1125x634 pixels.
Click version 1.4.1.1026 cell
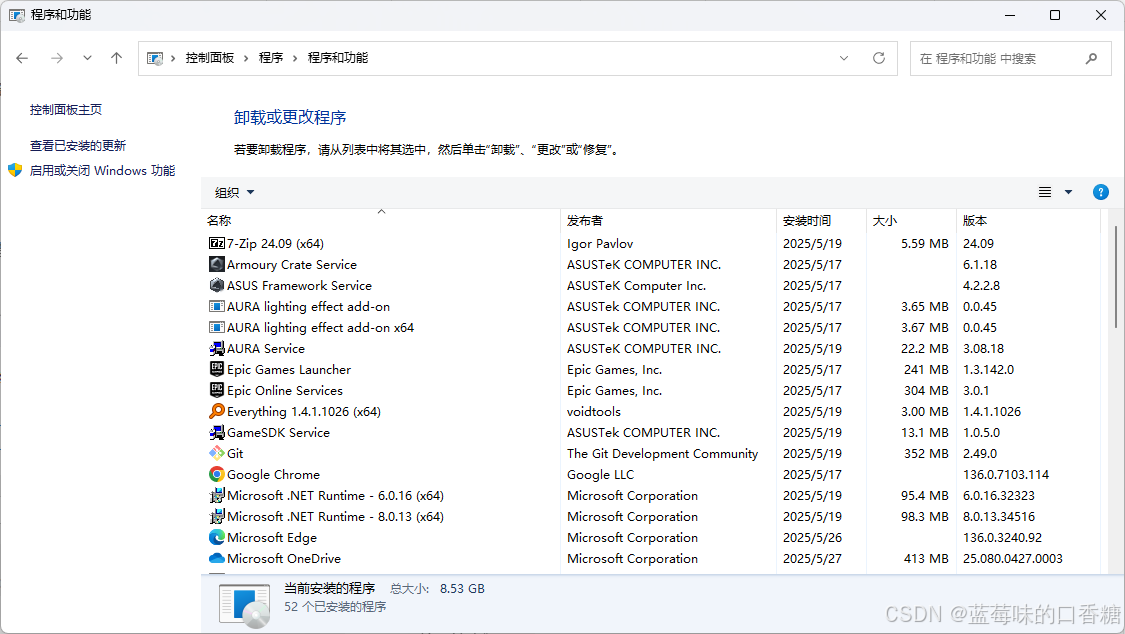click(992, 411)
